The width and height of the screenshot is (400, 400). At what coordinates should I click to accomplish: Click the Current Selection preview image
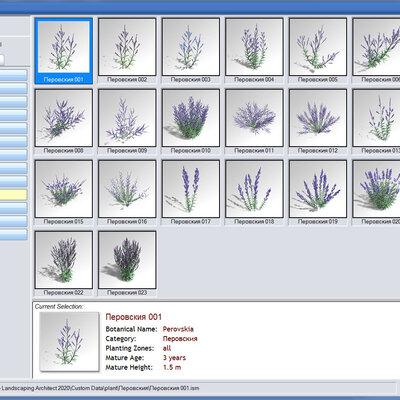pyautogui.click(x=69, y=342)
